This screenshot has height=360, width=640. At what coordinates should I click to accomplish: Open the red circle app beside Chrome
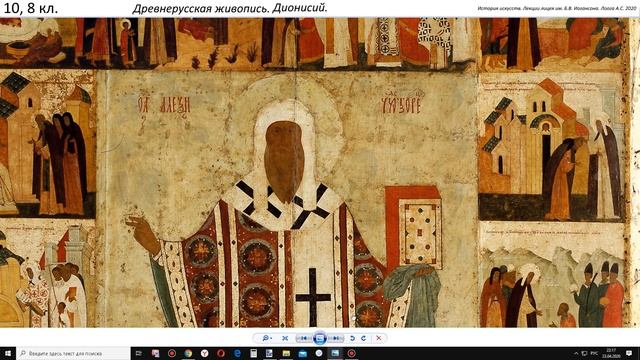[x=172, y=353]
